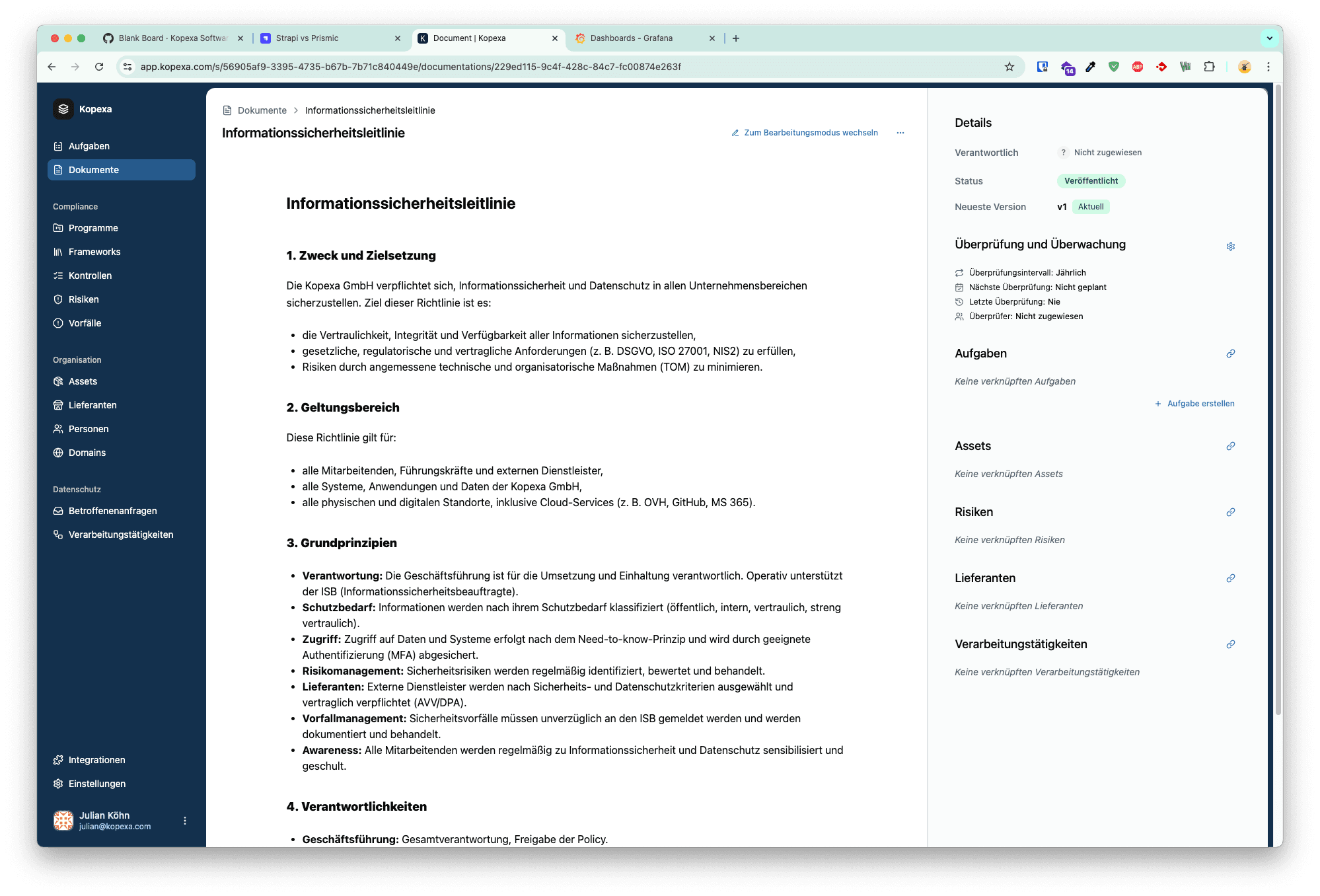Select Kontrollen in the Compliance section

pyautogui.click(x=91, y=275)
